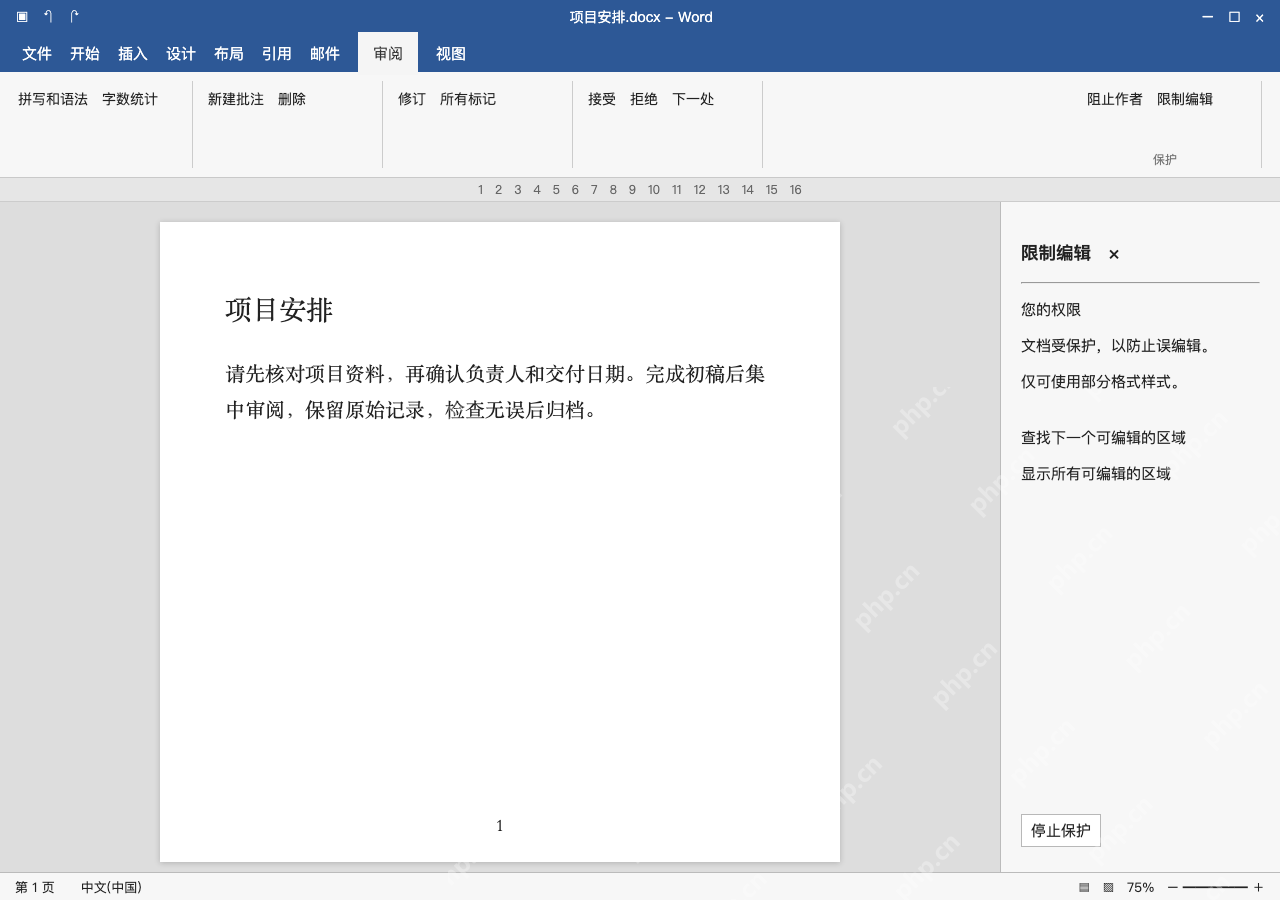Screen dimensions: 1280x900
Task: Click 第 1 页 in status bar
Action: coord(35,887)
